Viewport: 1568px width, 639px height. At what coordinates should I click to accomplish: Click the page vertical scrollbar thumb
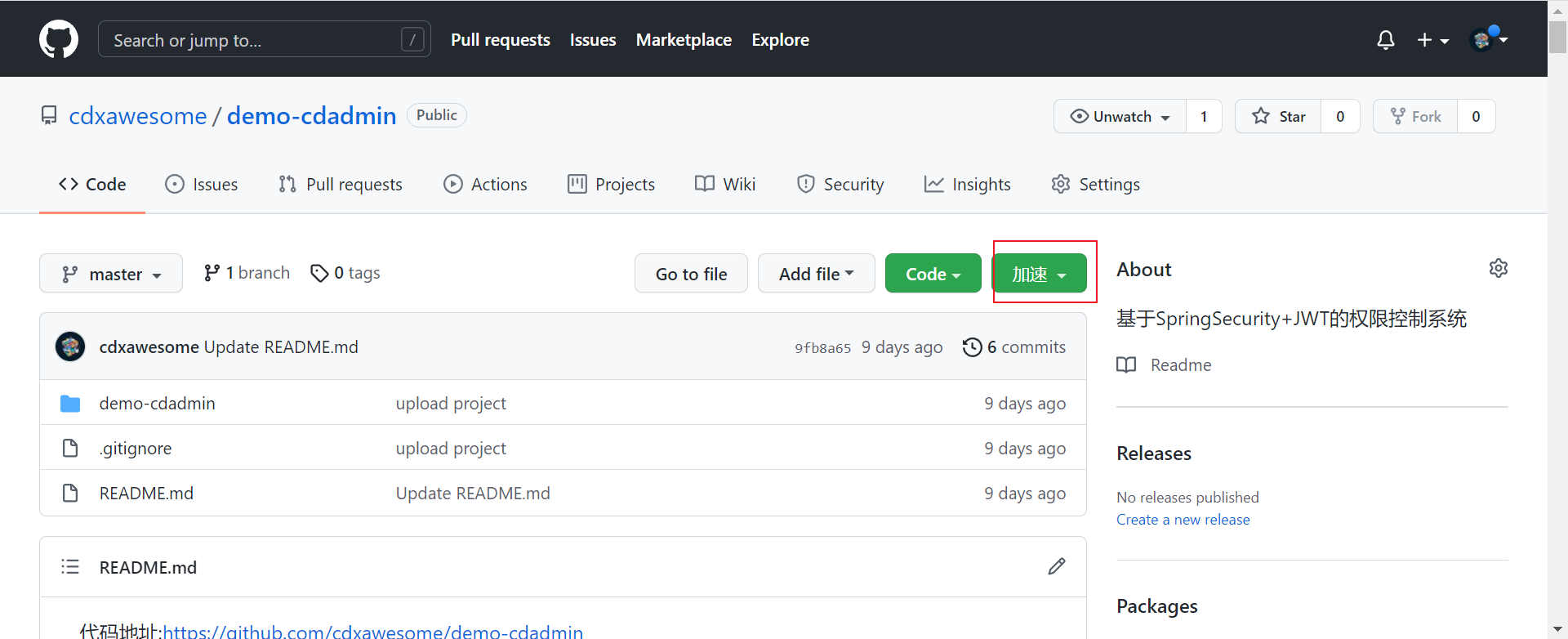[1557, 37]
